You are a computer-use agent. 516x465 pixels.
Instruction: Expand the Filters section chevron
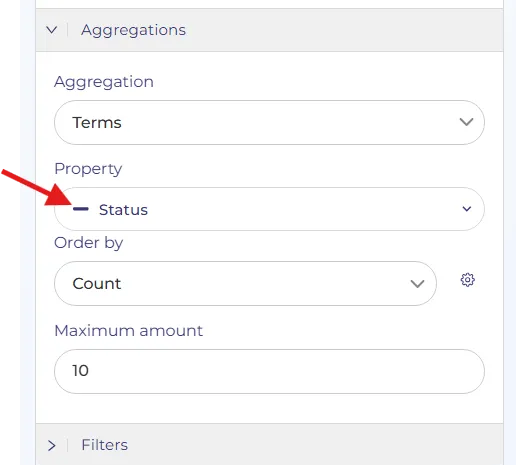[x=52, y=445]
